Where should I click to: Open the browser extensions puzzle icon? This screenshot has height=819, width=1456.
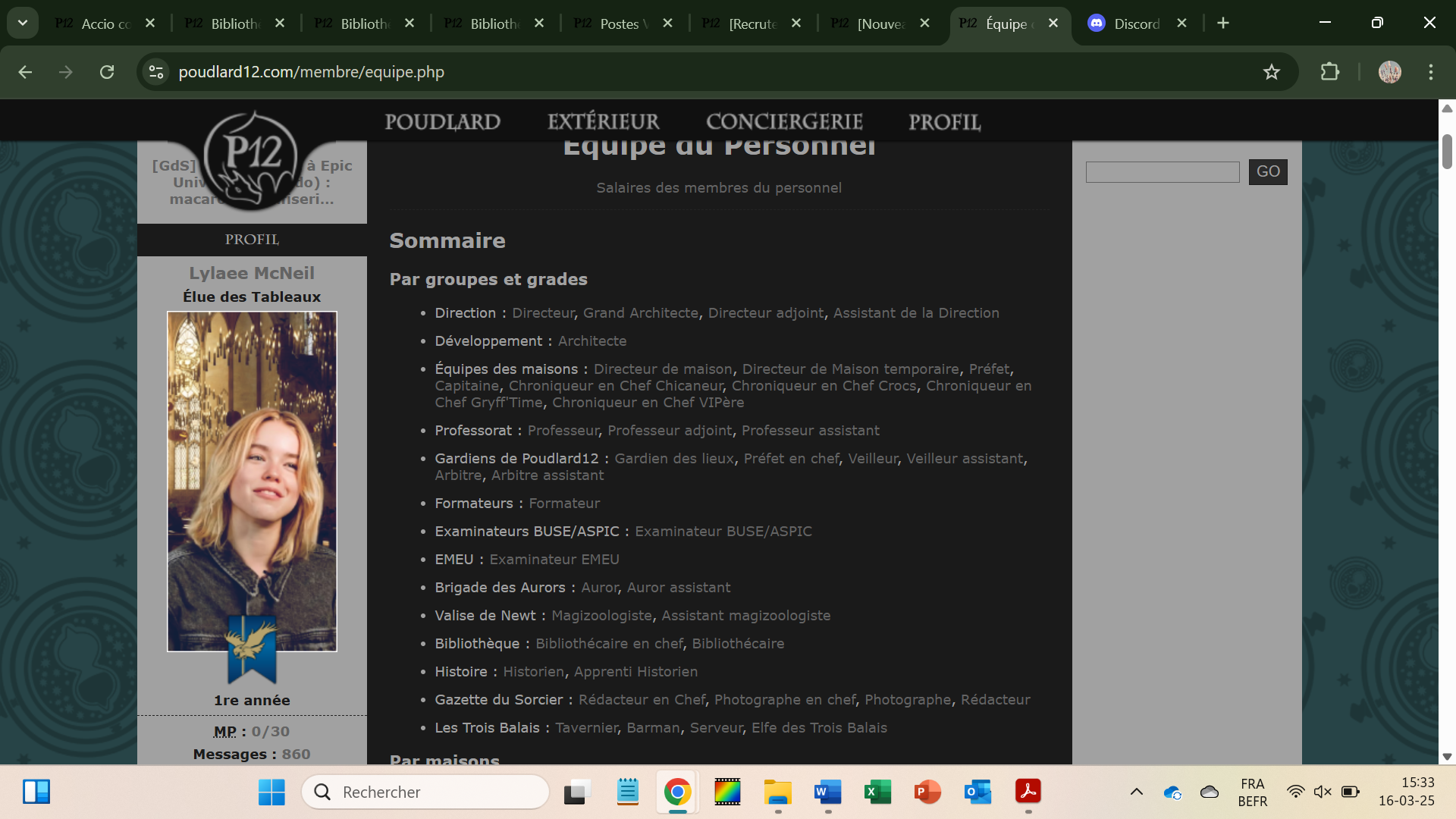pos(1329,72)
